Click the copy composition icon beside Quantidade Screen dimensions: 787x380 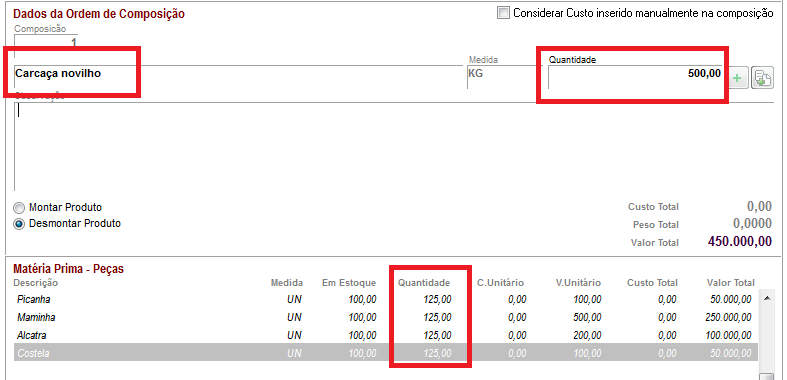pyautogui.click(x=761, y=79)
